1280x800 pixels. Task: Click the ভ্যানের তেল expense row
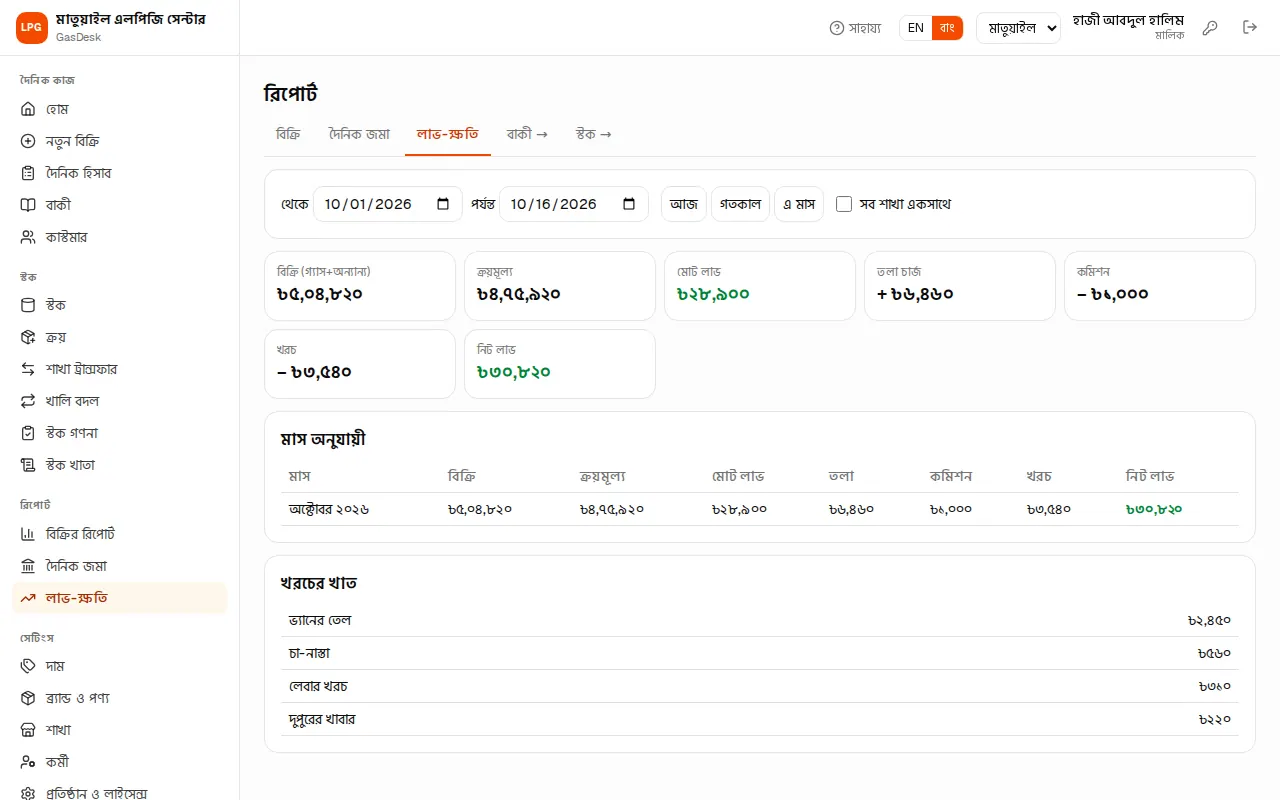760,620
